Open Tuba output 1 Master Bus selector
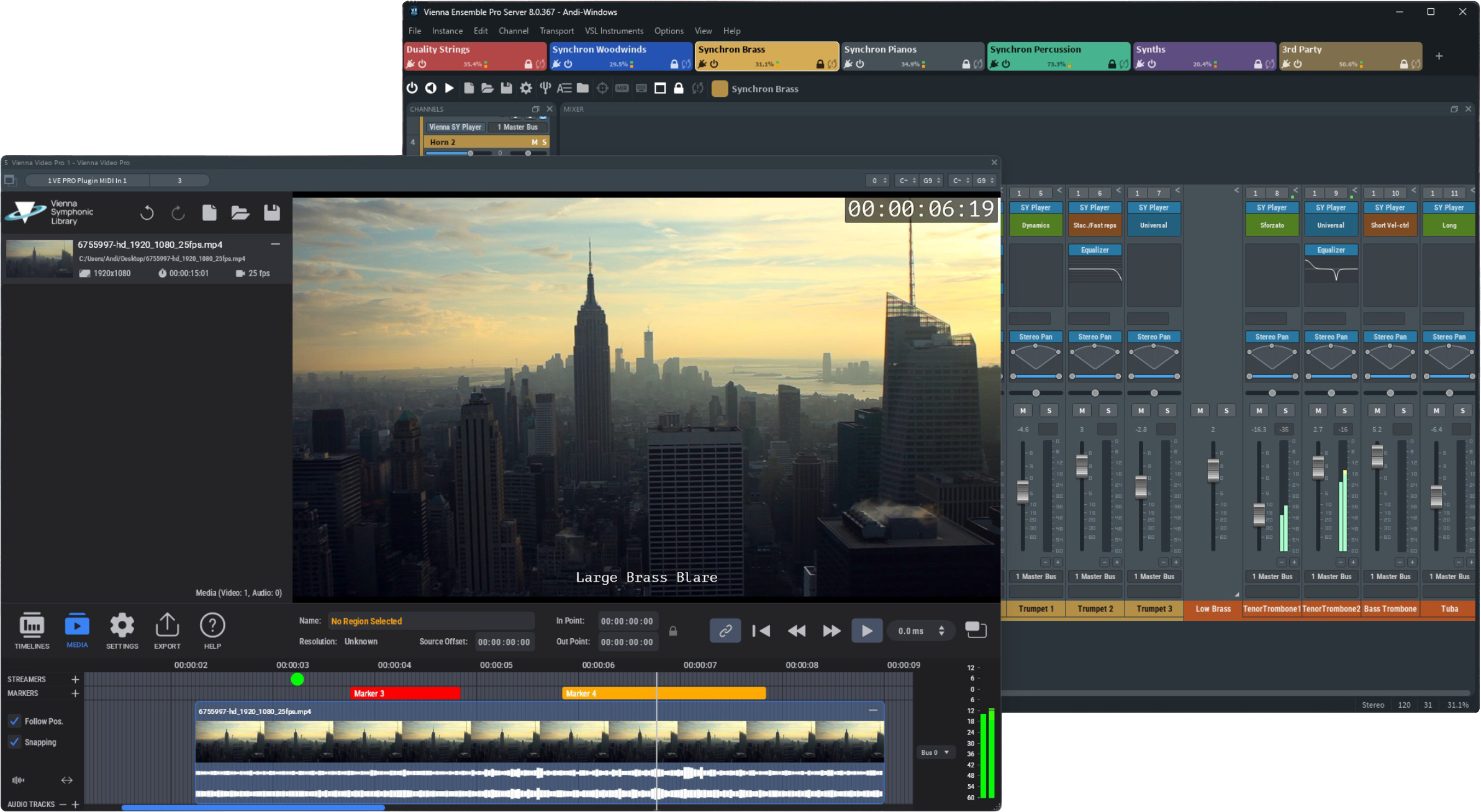Screen dimensions: 1481x812 click(x=1449, y=577)
